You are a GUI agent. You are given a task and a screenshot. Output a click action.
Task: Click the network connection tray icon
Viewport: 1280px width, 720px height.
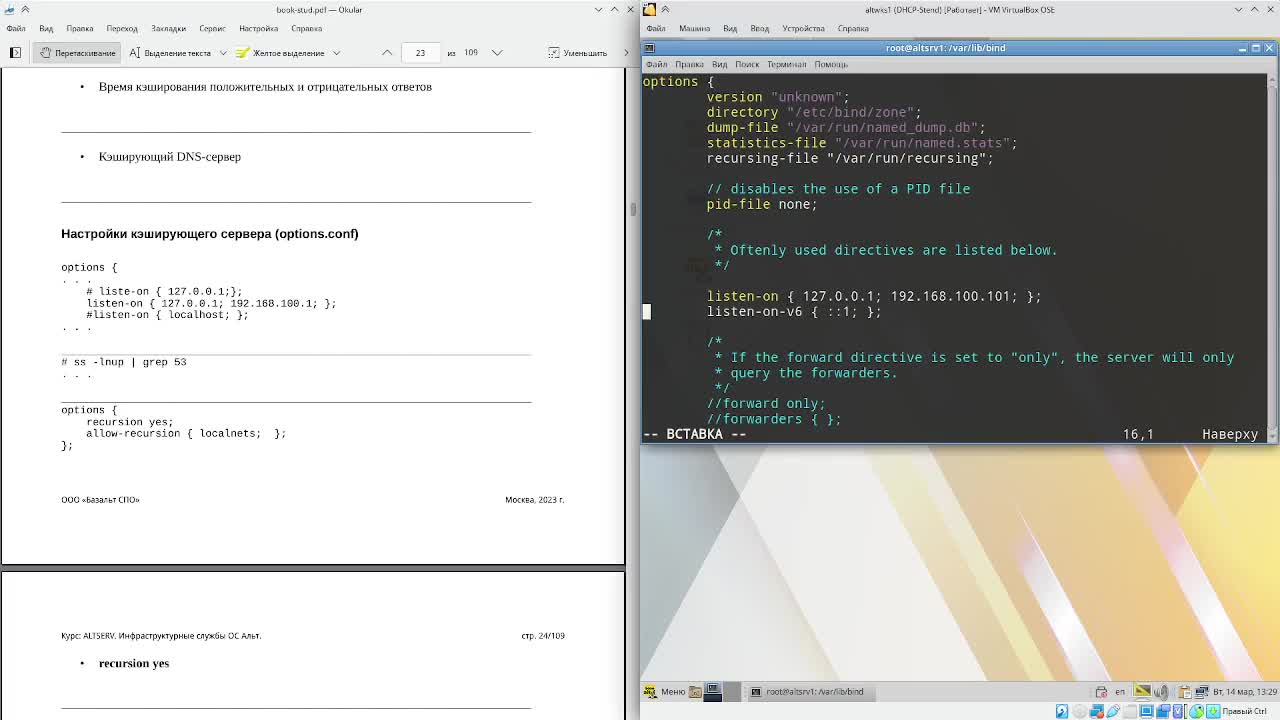(x=1200, y=691)
